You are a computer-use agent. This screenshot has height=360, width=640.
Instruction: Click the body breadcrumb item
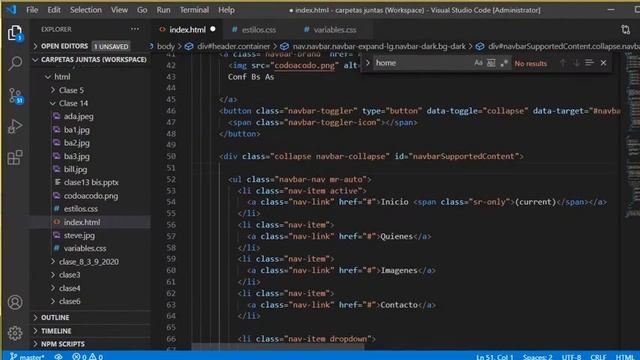tap(166, 47)
